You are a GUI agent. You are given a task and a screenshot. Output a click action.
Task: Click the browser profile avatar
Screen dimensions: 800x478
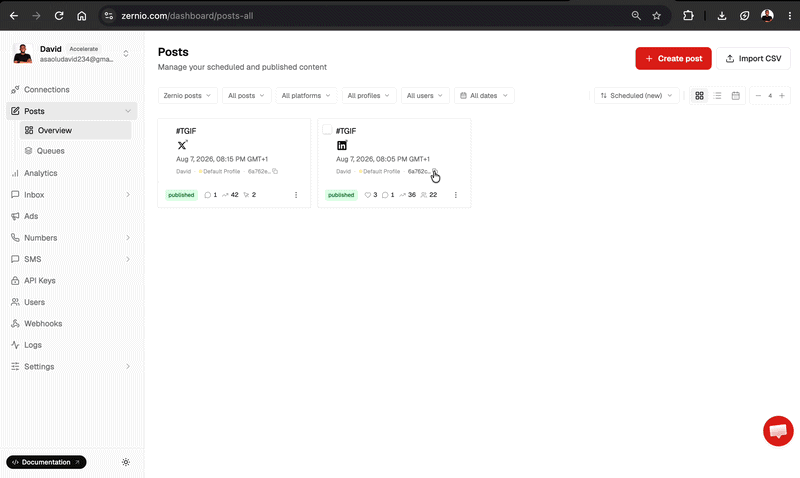767,16
